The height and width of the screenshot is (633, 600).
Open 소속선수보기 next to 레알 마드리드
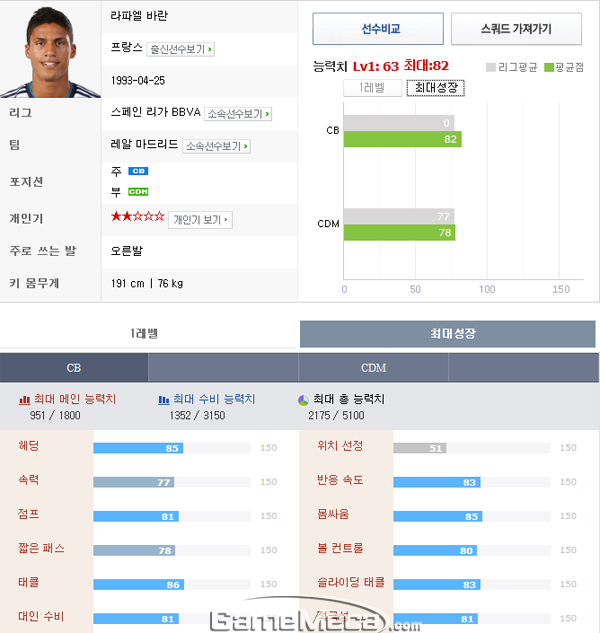[216, 146]
